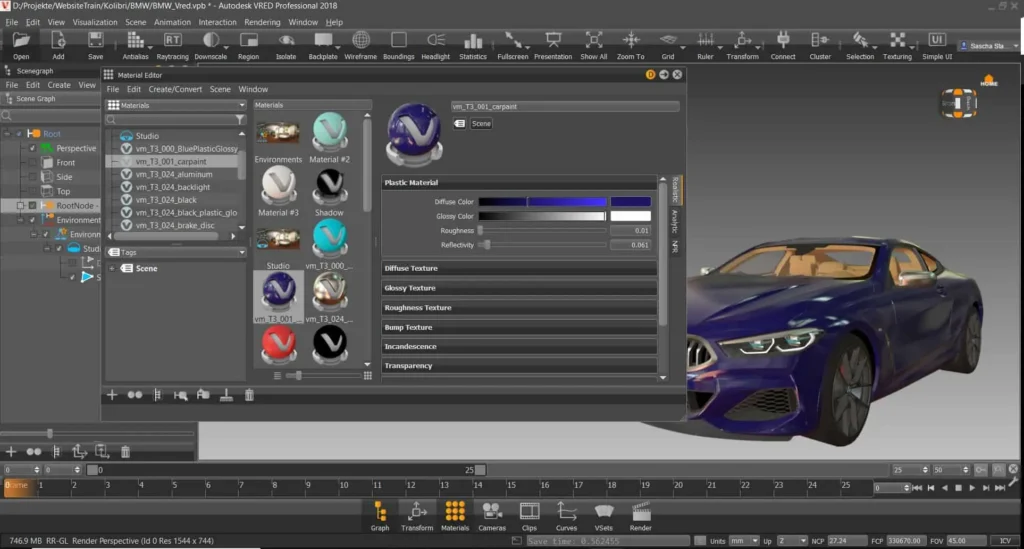The image size is (1024, 549).
Task: Toggle Root node visibility checkbox
Action: click(19, 134)
